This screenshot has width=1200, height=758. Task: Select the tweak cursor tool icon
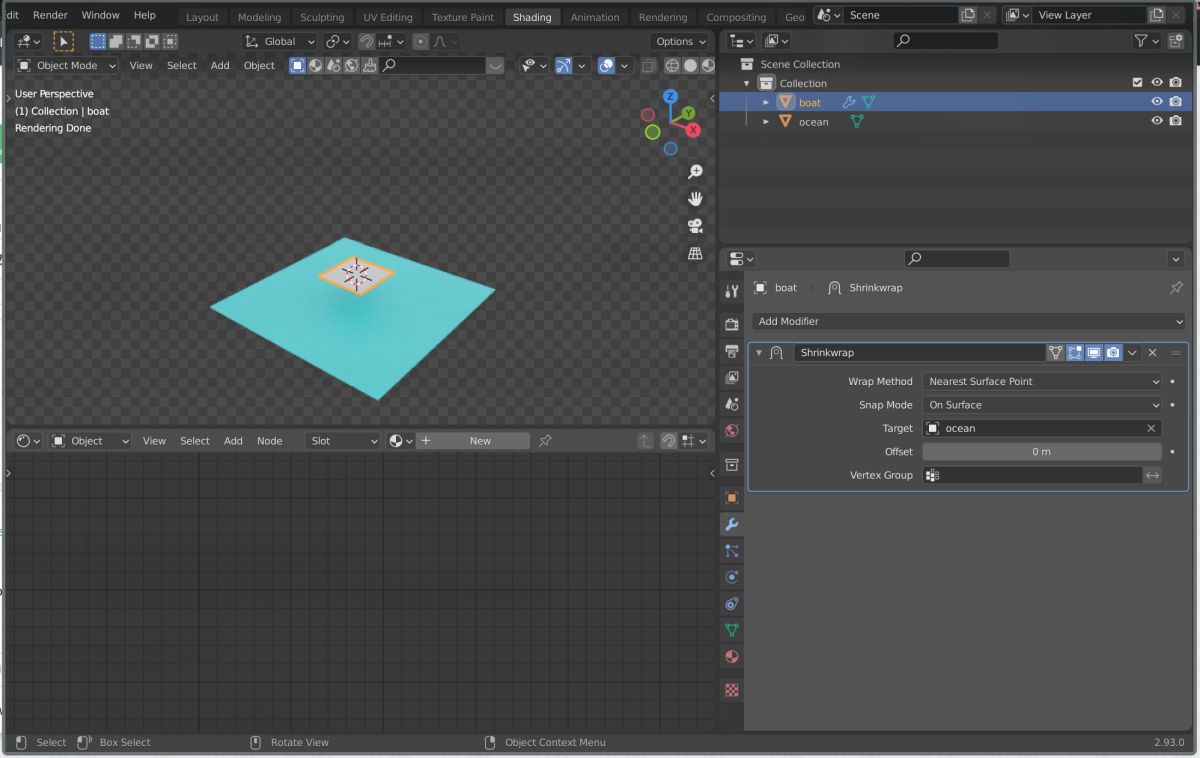point(63,41)
